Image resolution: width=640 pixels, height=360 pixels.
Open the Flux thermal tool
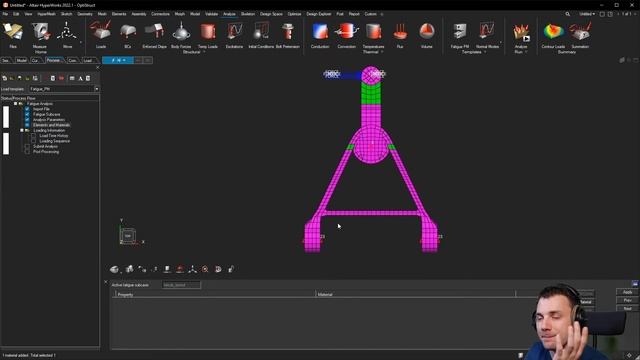(x=400, y=32)
